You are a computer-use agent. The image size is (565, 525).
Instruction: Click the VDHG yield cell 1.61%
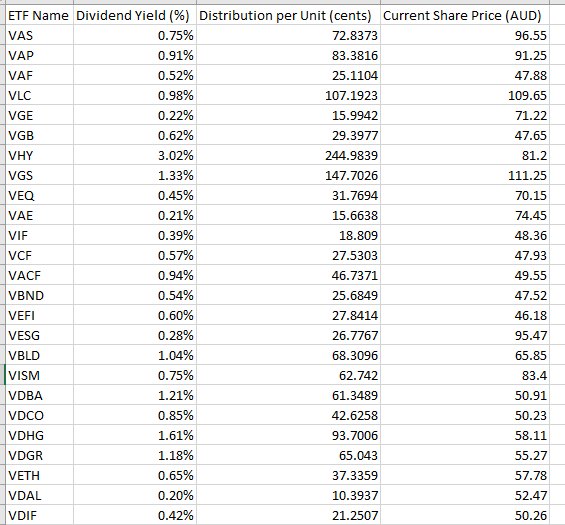tap(135, 435)
